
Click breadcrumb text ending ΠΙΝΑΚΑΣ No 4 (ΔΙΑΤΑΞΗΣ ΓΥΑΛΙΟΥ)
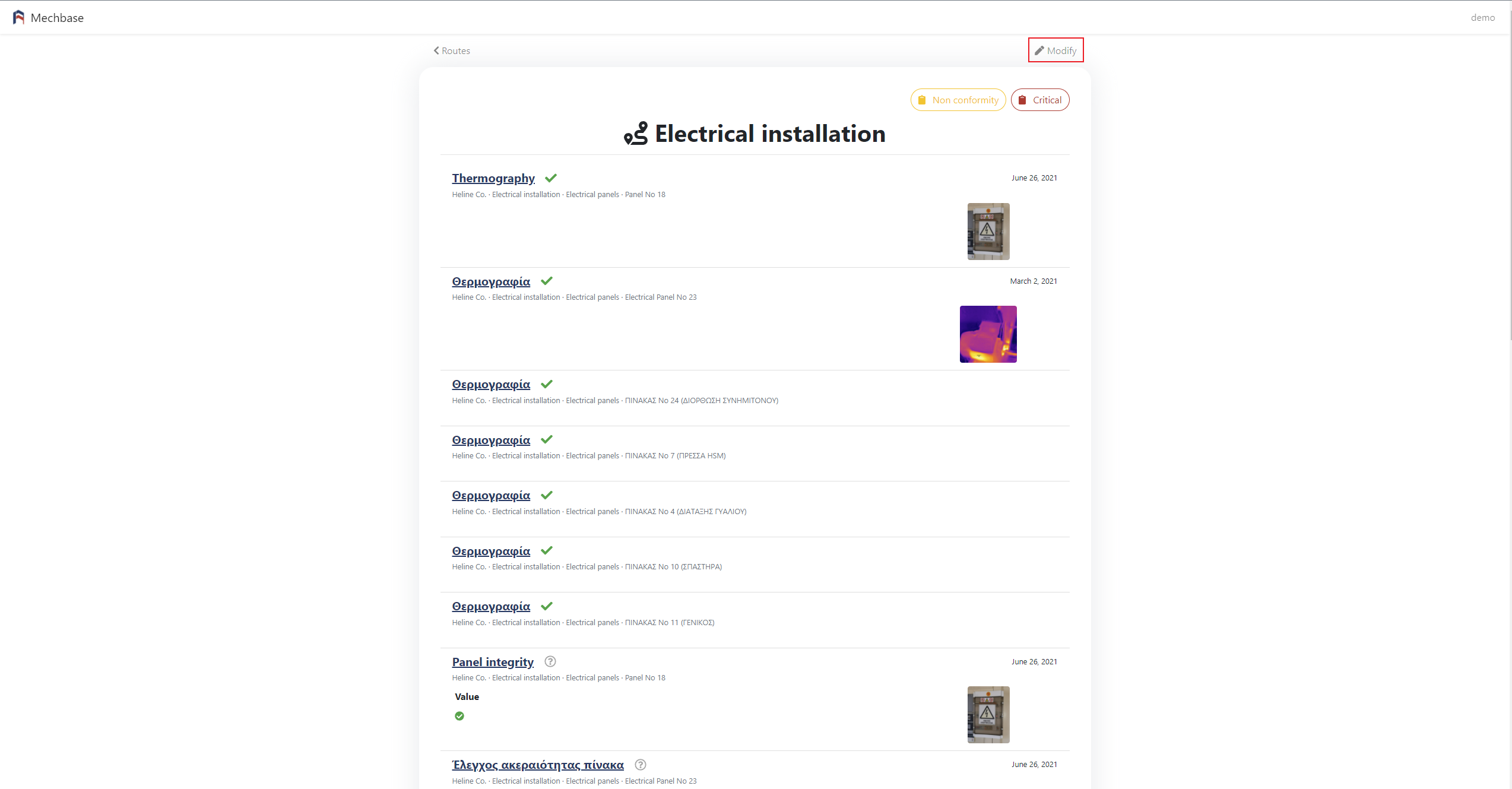tap(599, 512)
